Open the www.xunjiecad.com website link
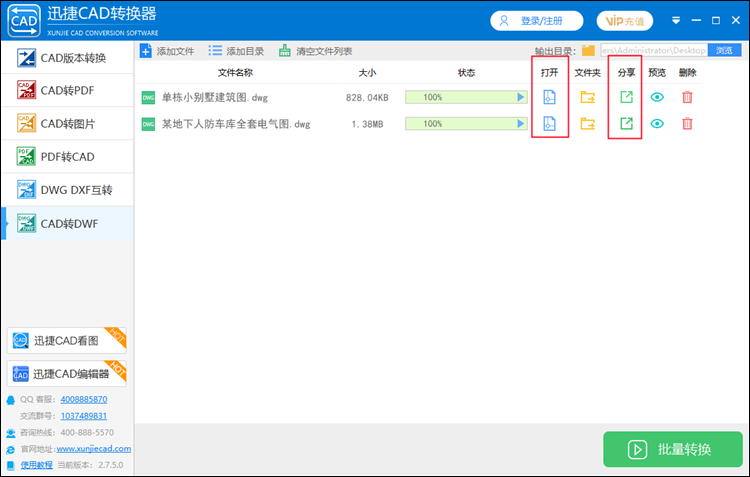 coord(94,449)
